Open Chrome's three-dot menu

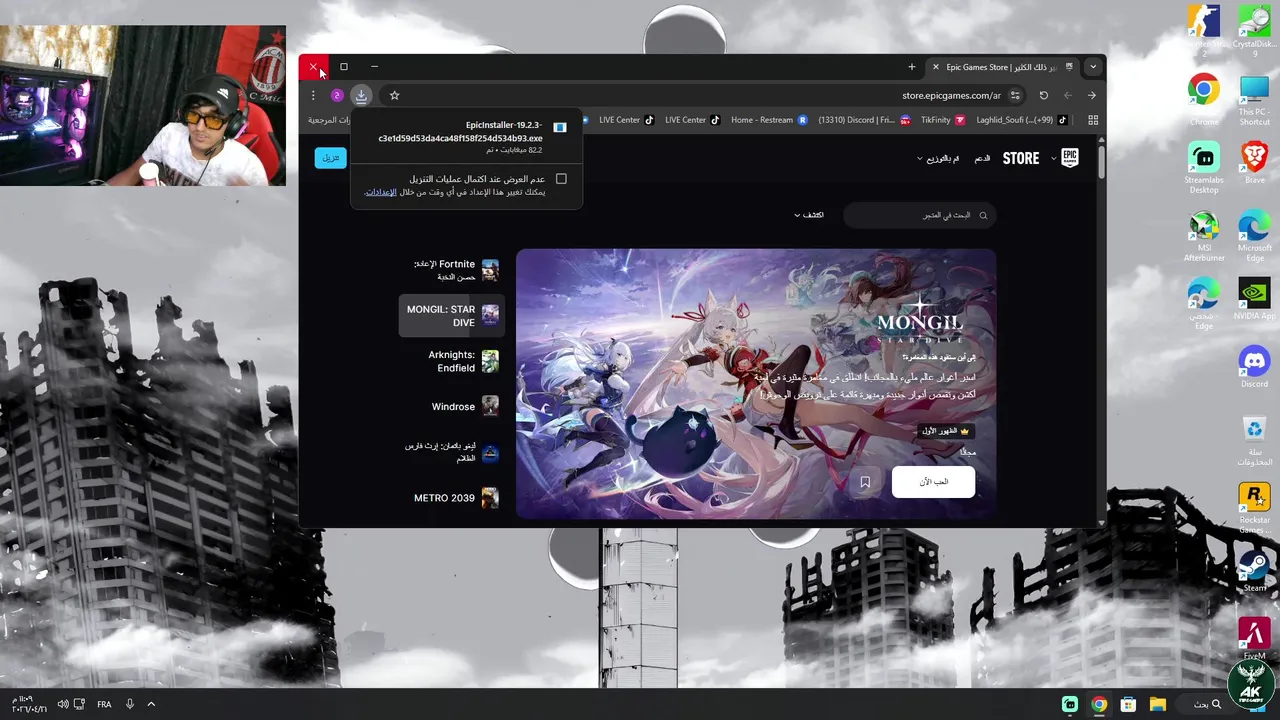coord(313,95)
